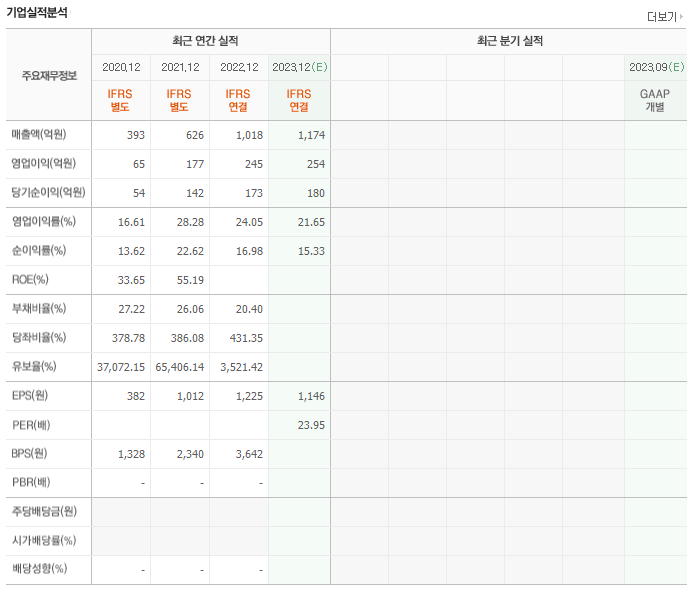Screen dimensions: 687x589
Task: Click the PBR(배) row label
Action: [31, 482]
